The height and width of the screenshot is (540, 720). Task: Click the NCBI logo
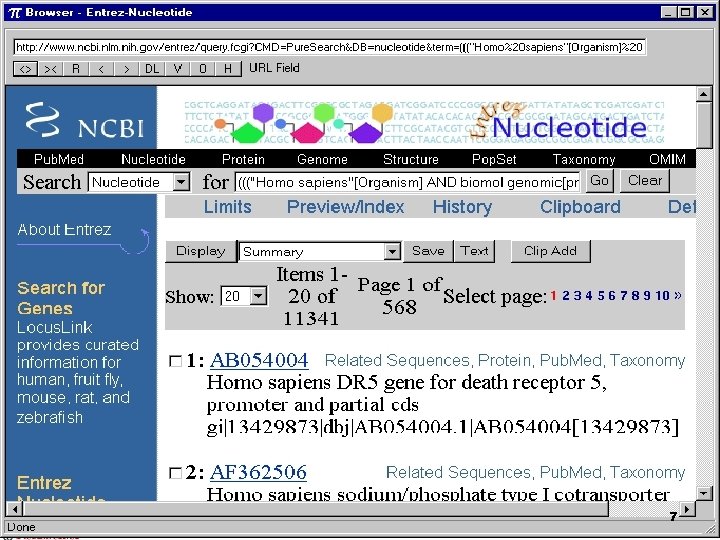pos(84,120)
